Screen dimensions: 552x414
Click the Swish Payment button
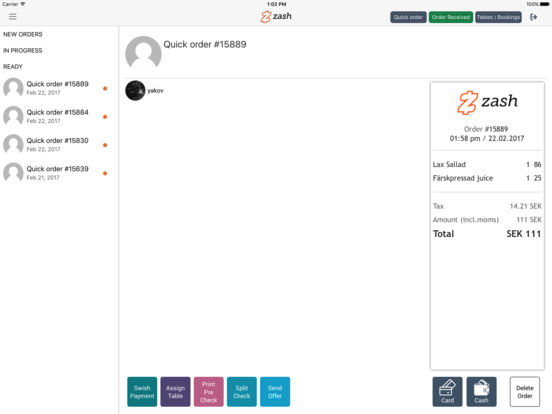[x=142, y=391]
